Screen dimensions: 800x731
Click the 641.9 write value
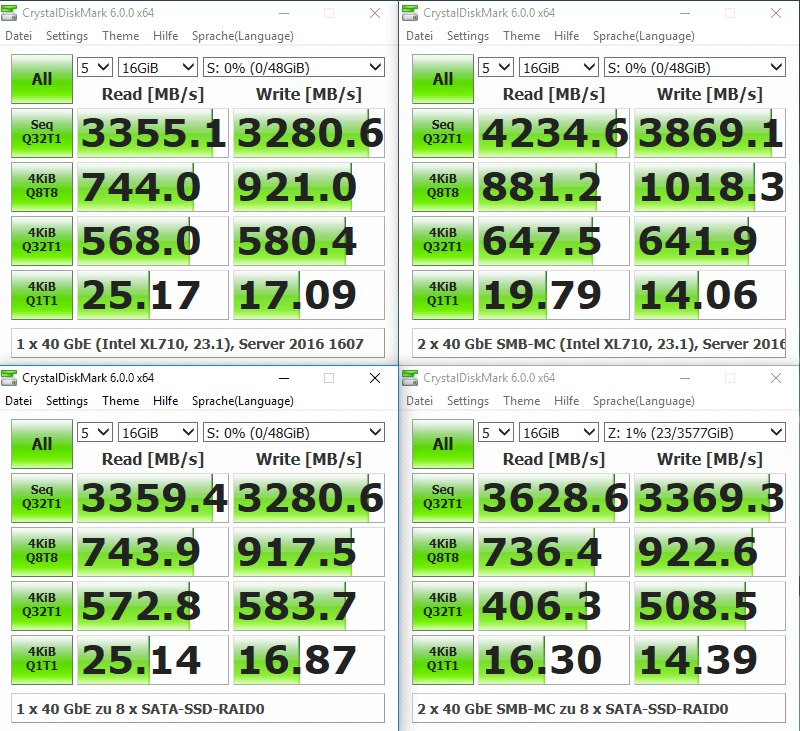[710, 241]
